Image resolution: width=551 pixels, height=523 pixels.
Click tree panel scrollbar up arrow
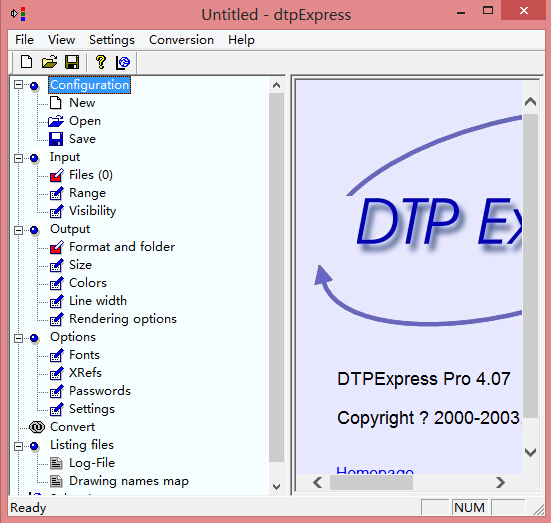pyautogui.click(x=277, y=85)
